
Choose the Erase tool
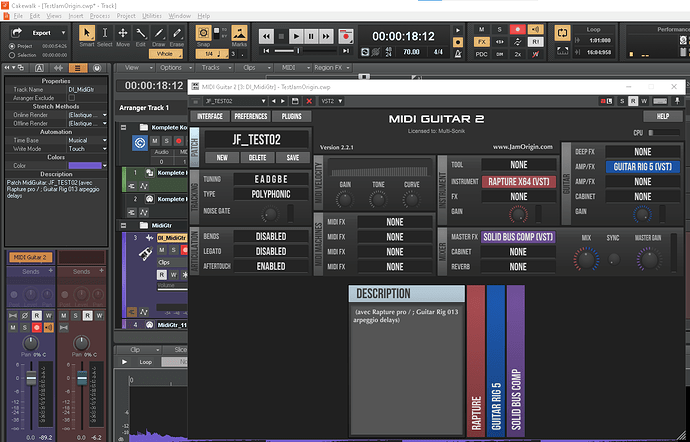coord(177,33)
